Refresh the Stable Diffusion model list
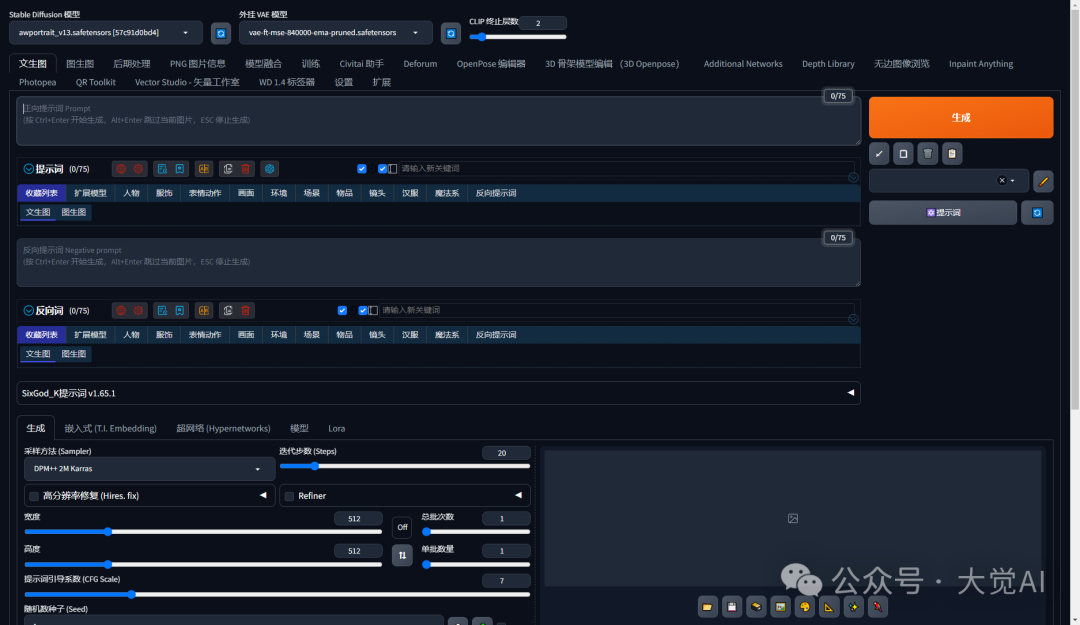Image resolution: width=1080 pixels, height=625 pixels. pos(220,33)
